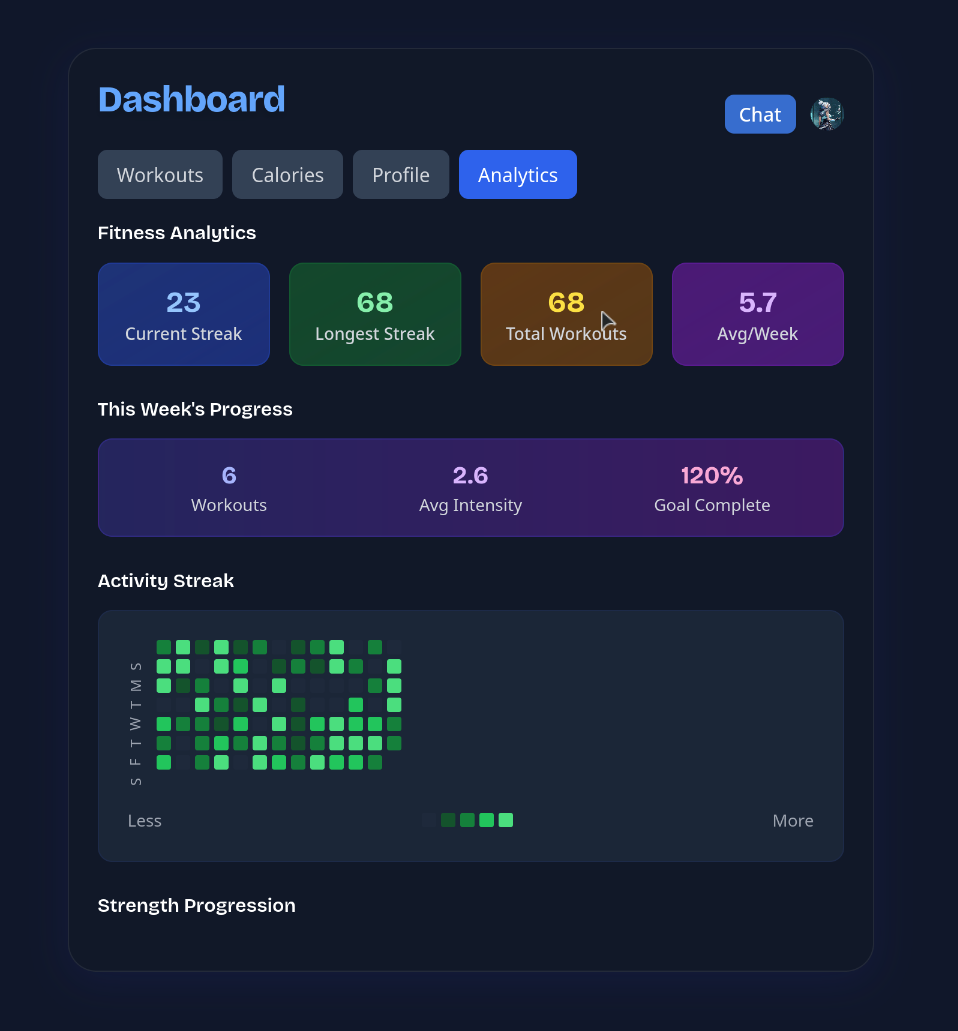Image resolution: width=958 pixels, height=1031 pixels.
Task: Select the Avg/Week stat card
Action: [757, 314]
